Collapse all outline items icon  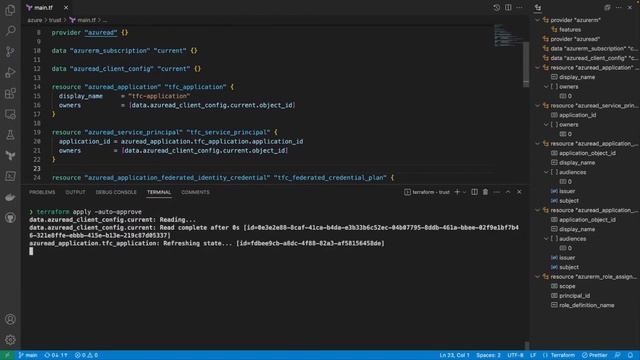[607, 7]
